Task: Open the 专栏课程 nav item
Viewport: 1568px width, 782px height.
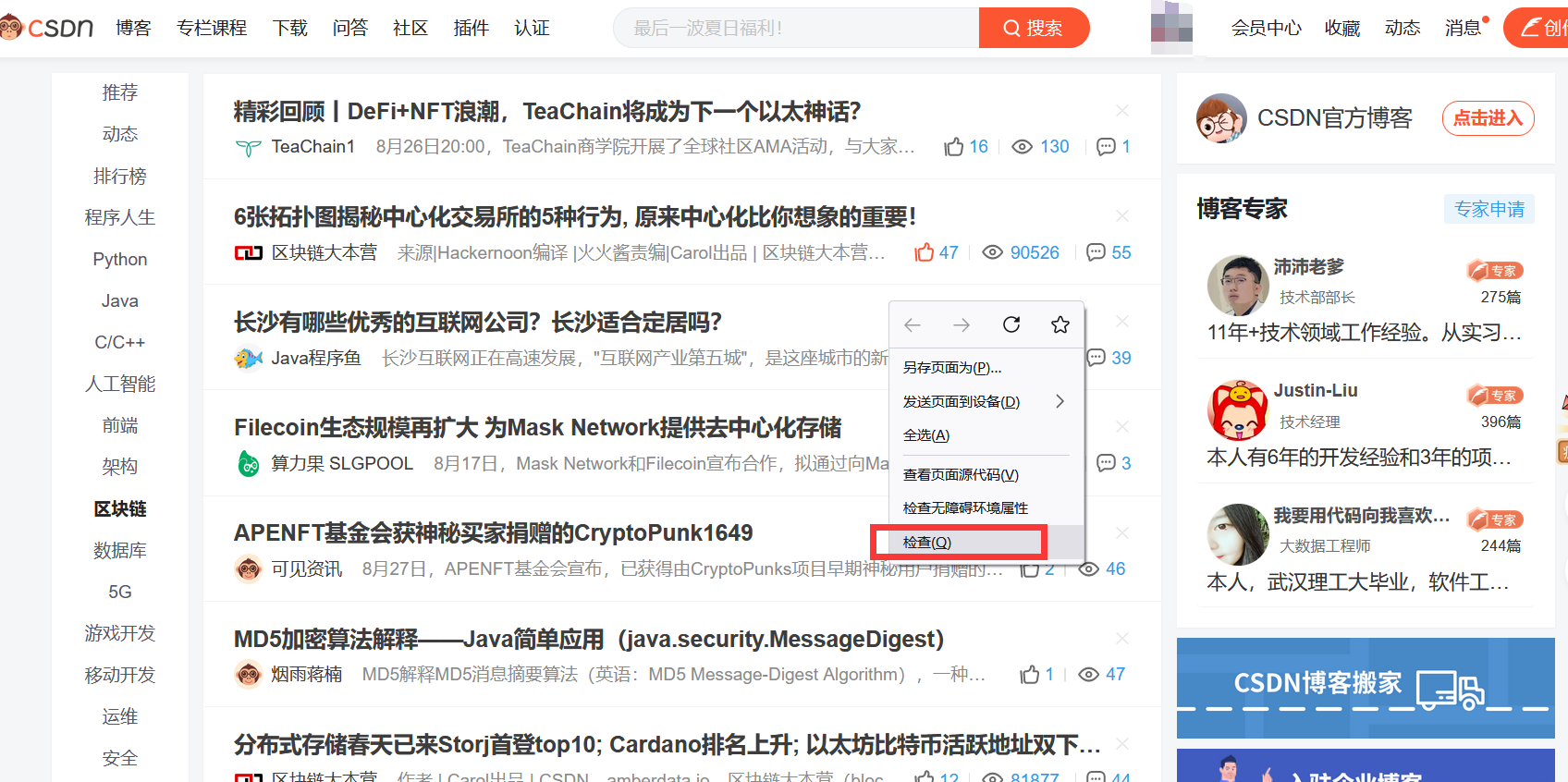Action: (x=212, y=28)
